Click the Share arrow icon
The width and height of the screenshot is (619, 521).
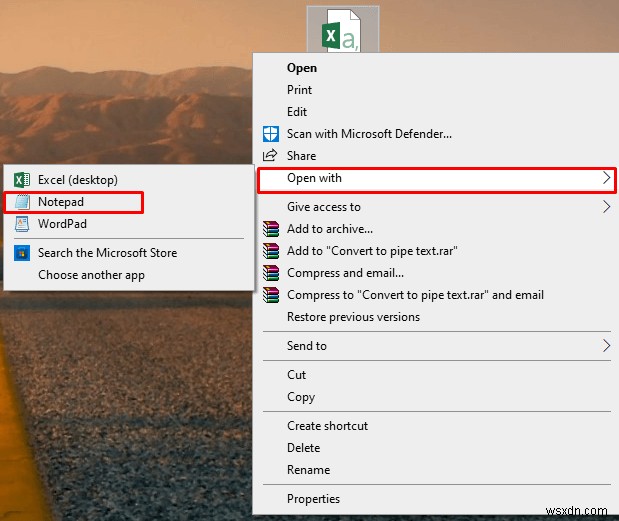tap(270, 156)
